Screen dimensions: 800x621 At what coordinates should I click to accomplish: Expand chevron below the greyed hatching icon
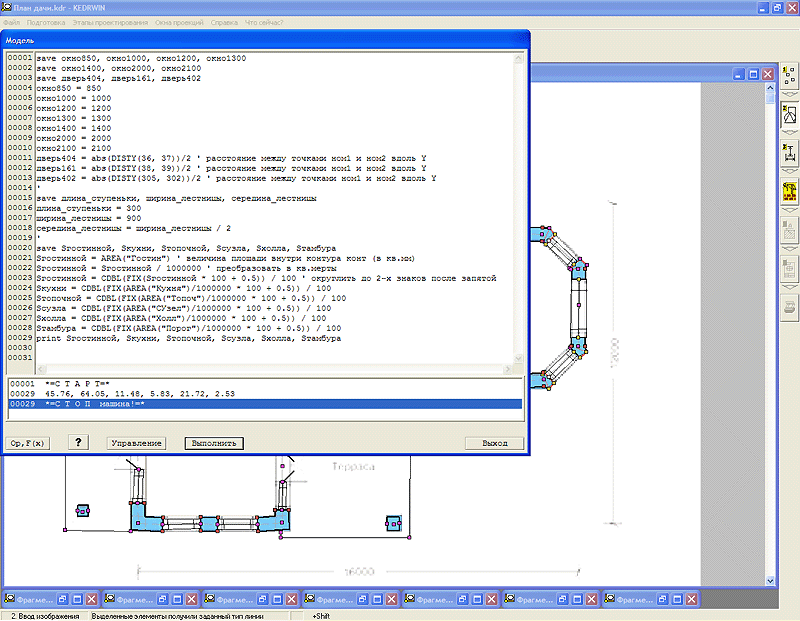click(789, 249)
